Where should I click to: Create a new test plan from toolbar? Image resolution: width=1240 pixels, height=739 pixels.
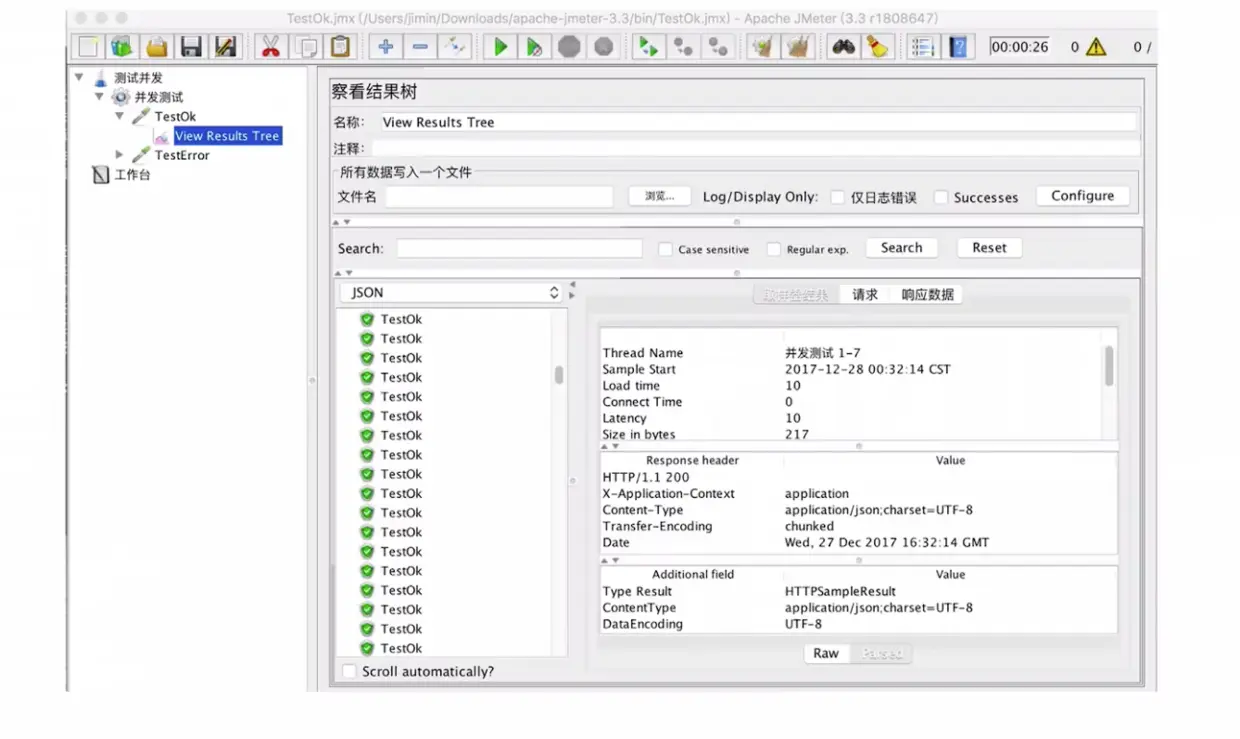[x=89, y=47]
